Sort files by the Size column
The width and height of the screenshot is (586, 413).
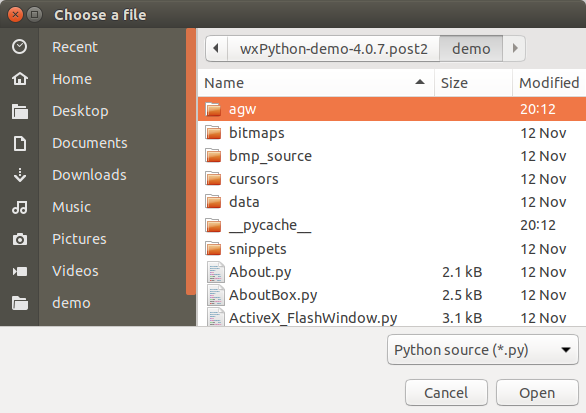pos(473,83)
